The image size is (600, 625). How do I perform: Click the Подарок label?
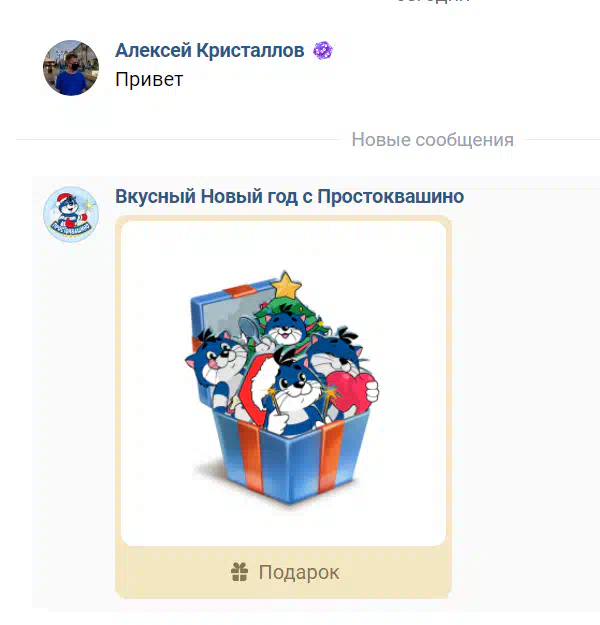[299, 572]
